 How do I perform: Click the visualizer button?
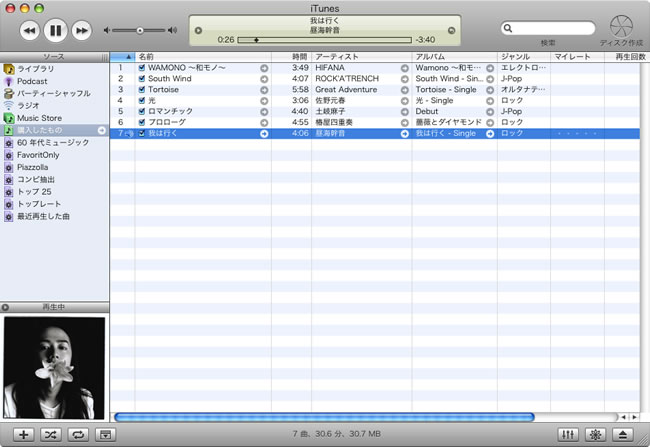(x=595, y=435)
